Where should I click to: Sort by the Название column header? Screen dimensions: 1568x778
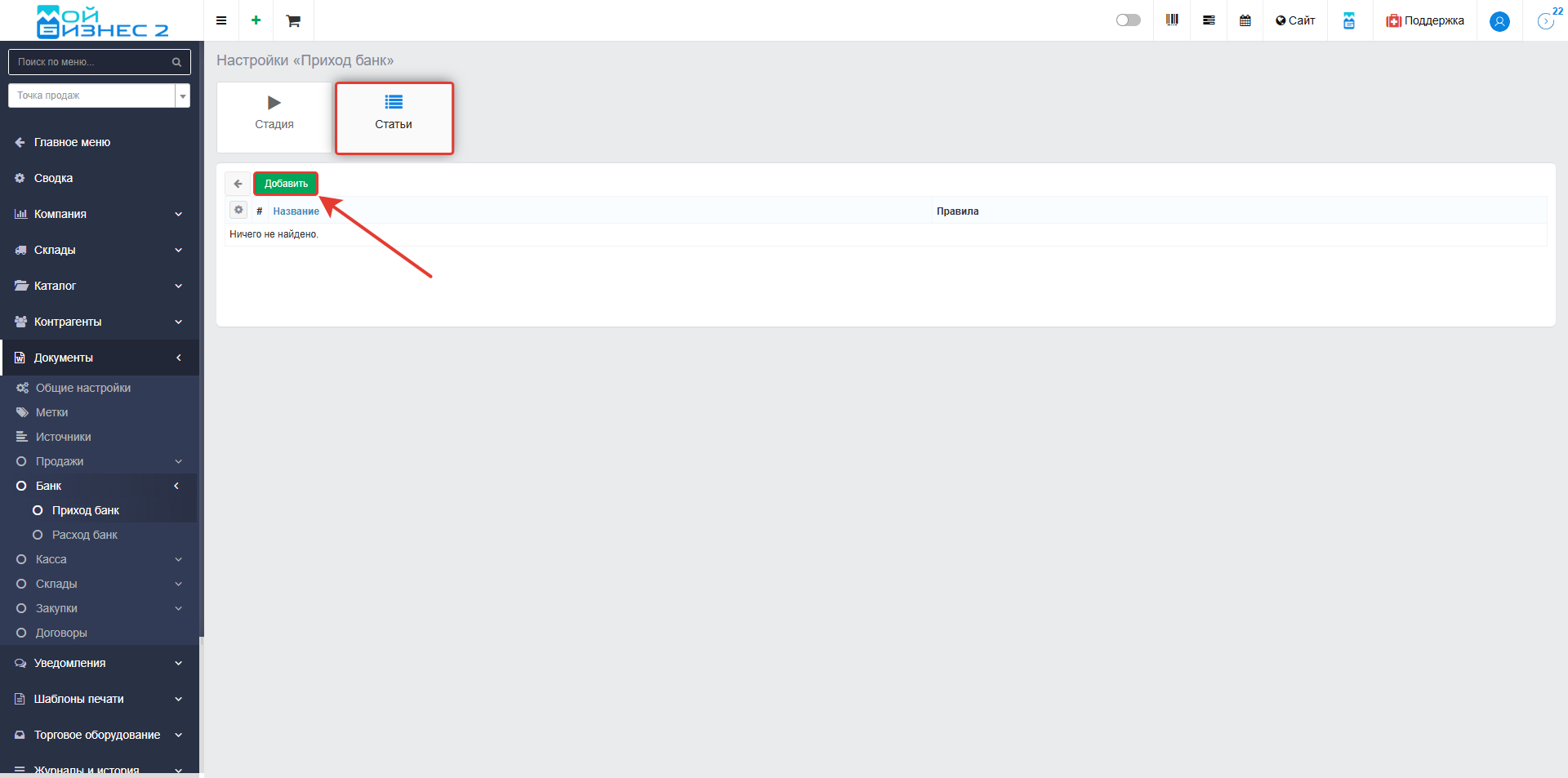pos(296,211)
